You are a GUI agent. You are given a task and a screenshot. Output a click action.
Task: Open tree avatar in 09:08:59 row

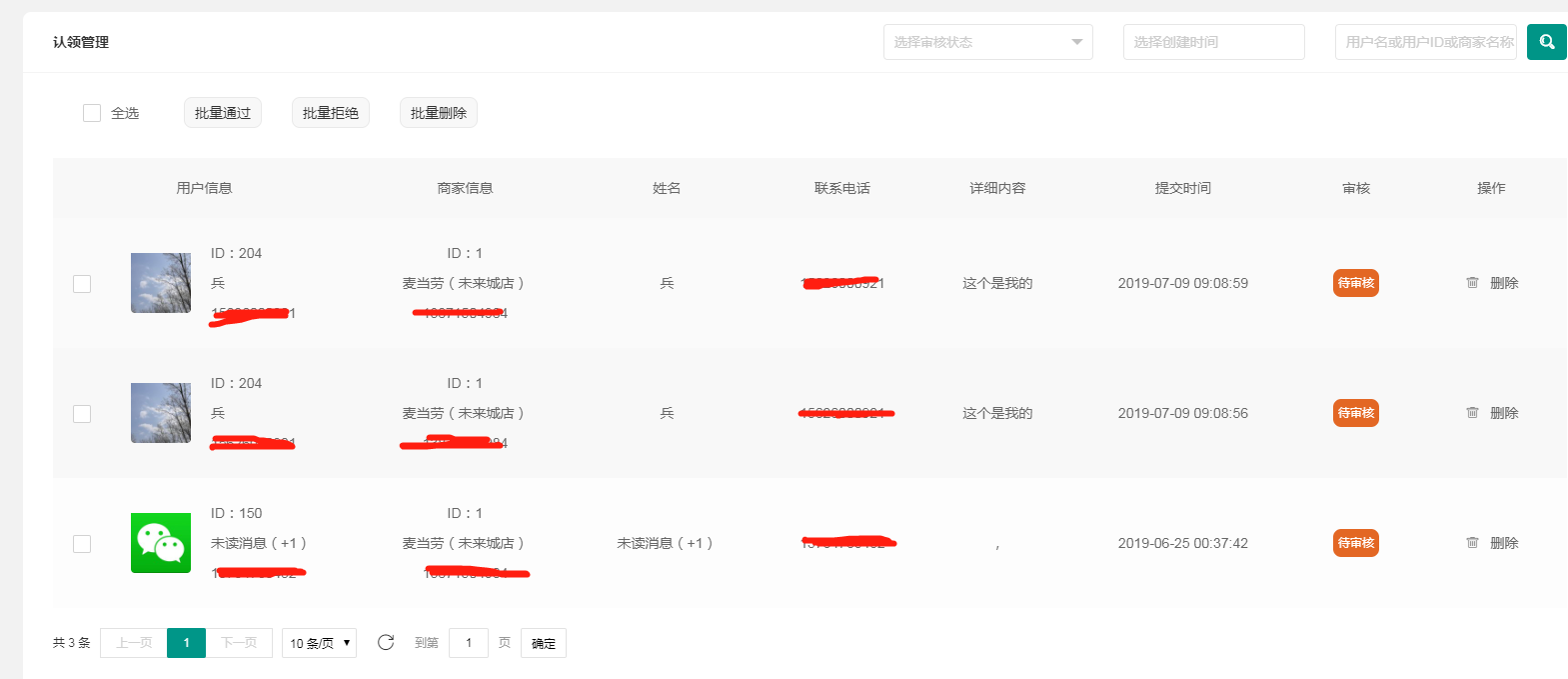(x=161, y=283)
